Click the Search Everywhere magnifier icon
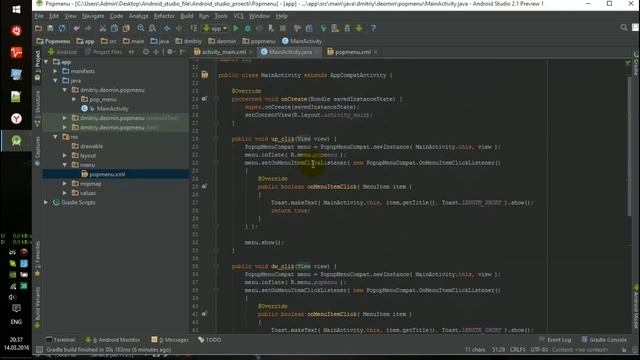Image resolution: width=640 pixels, height=360 pixels. [x=624, y=27]
